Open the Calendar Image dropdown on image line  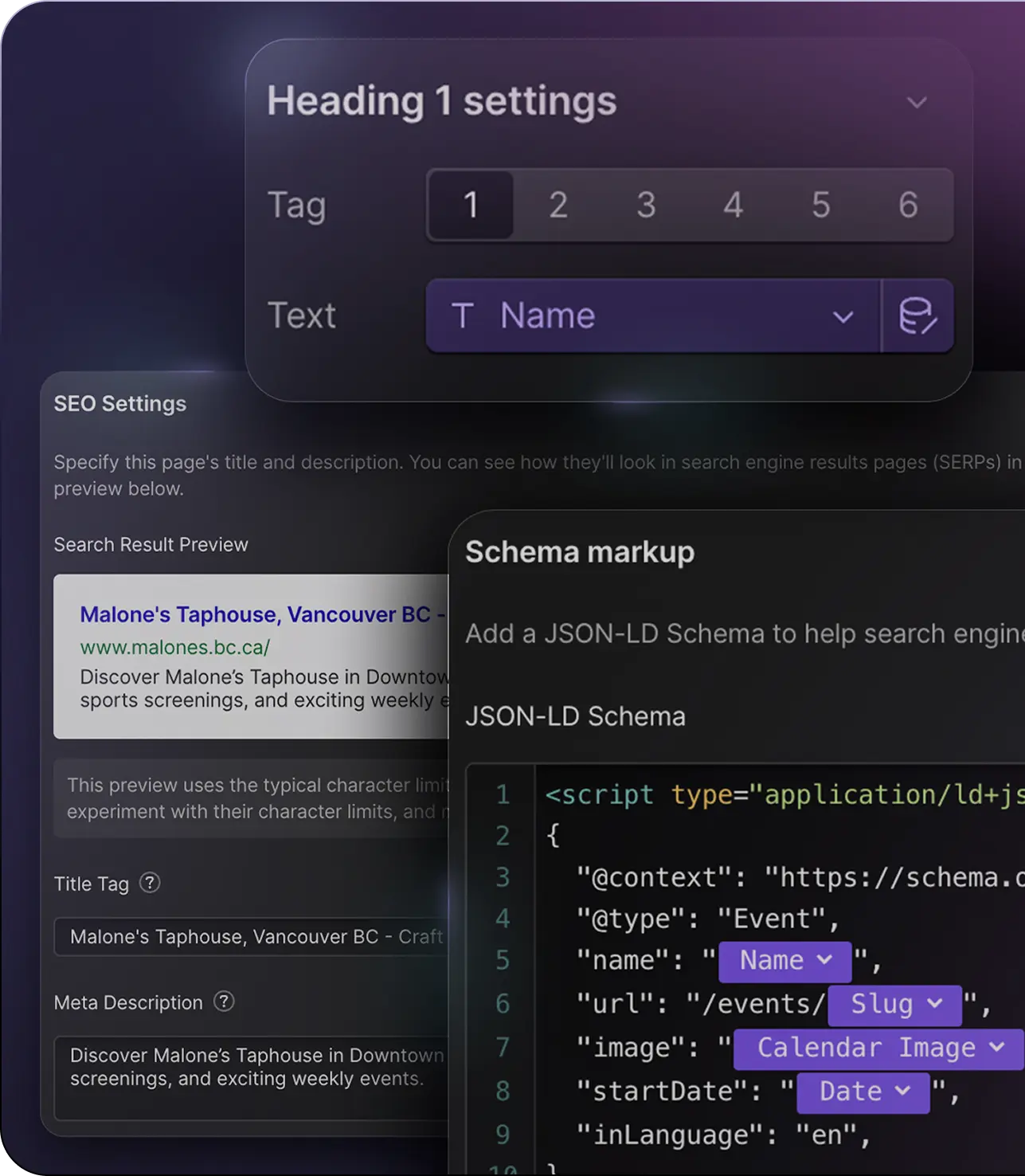click(x=874, y=1048)
